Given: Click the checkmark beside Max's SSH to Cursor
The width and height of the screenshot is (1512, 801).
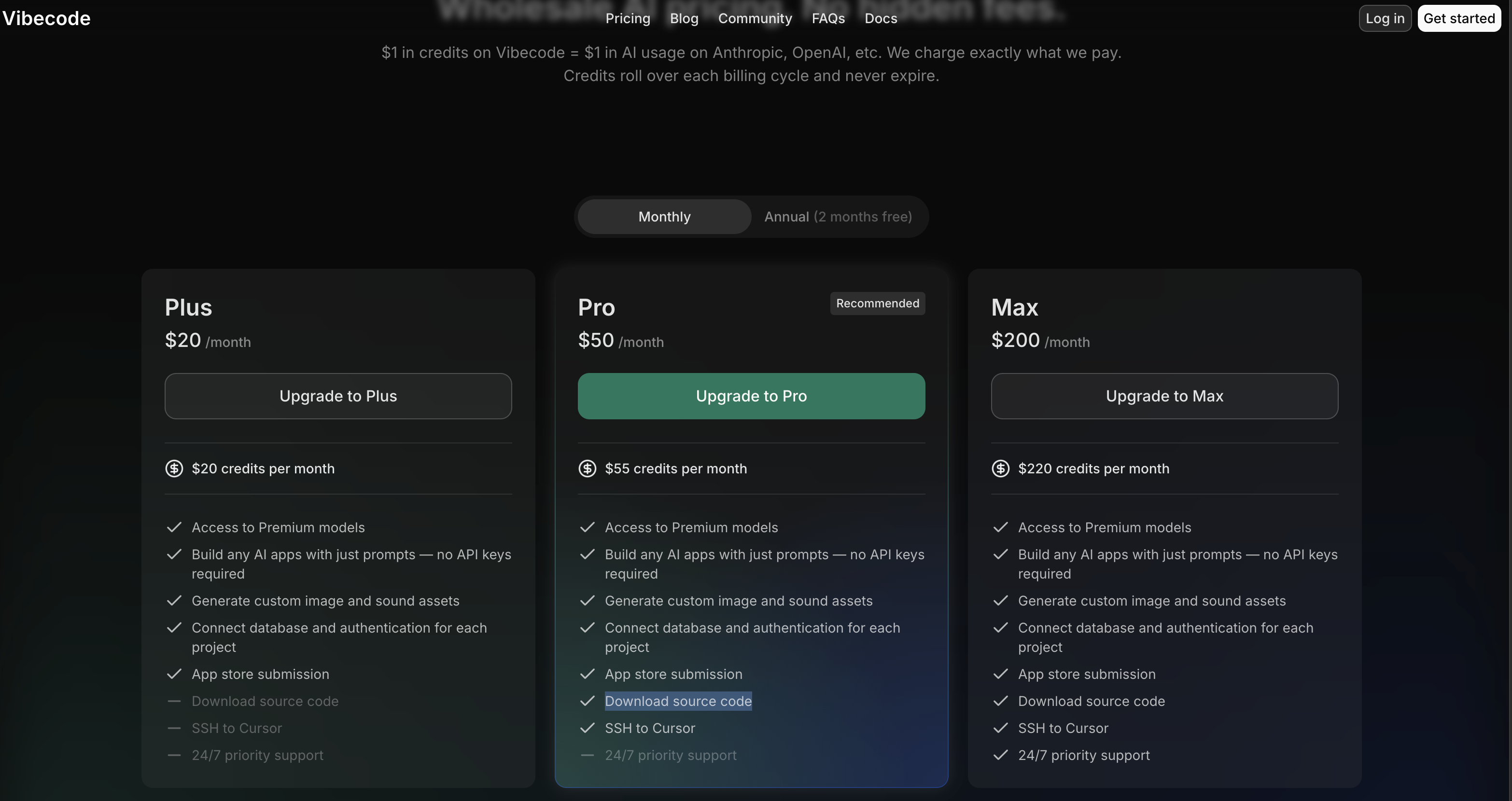Looking at the screenshot, I should 1001,728.
